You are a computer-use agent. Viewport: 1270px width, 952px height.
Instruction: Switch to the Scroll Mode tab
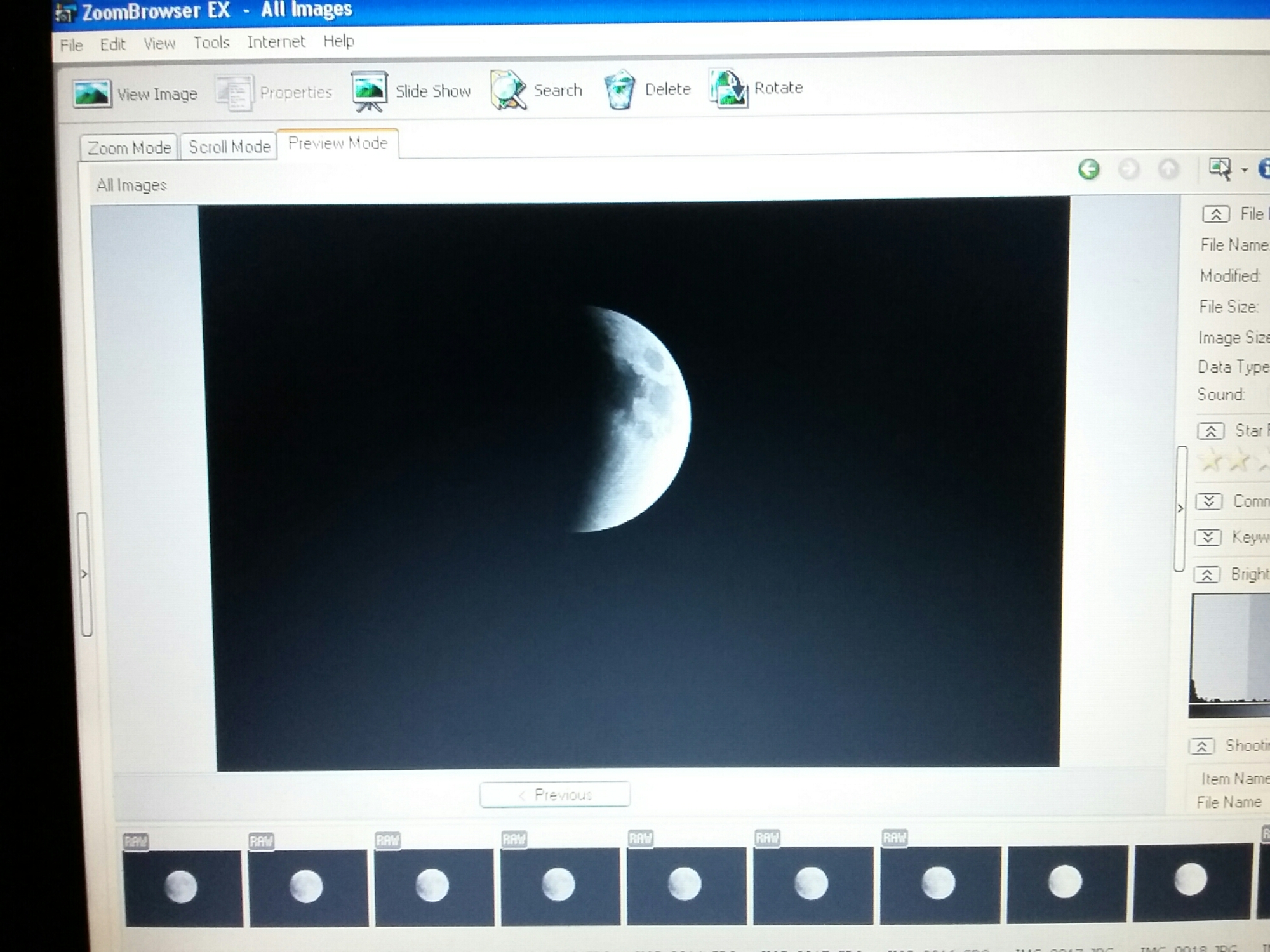click(x=229, y=147)
